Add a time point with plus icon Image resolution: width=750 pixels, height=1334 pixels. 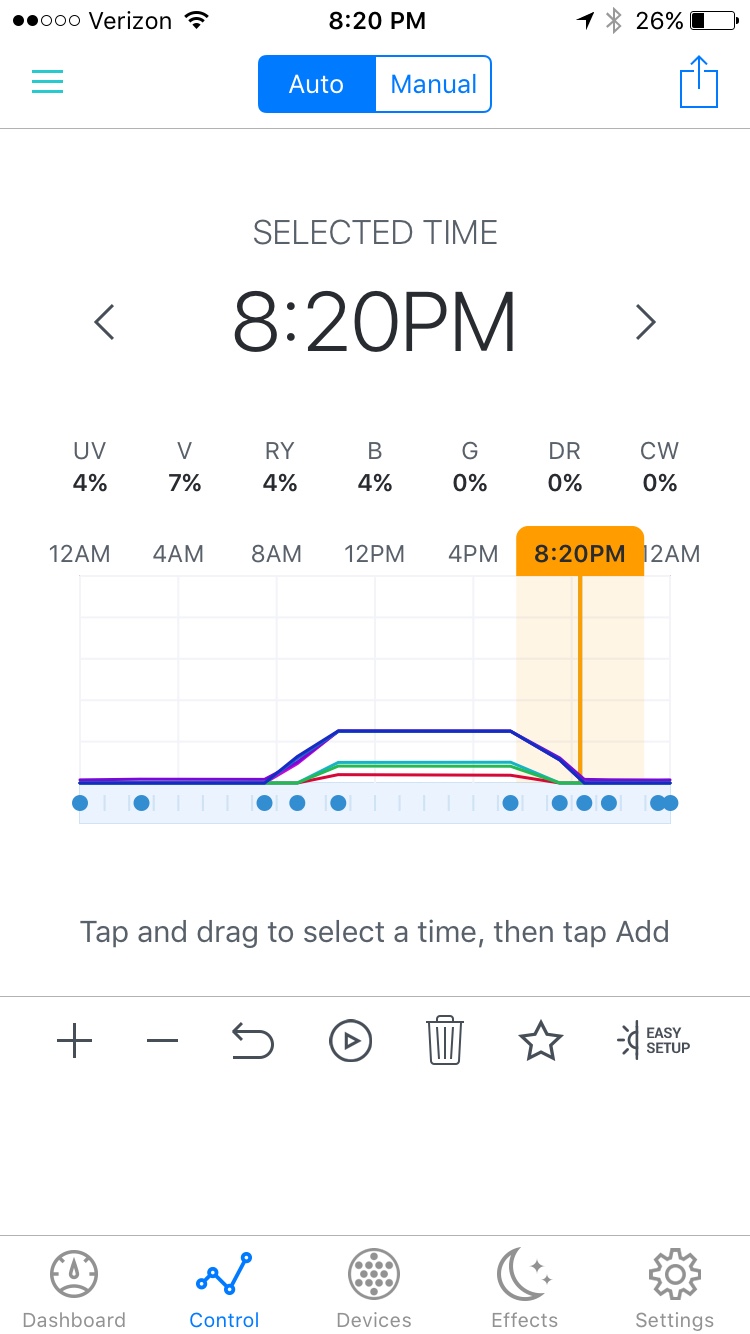coord(74,1042)
